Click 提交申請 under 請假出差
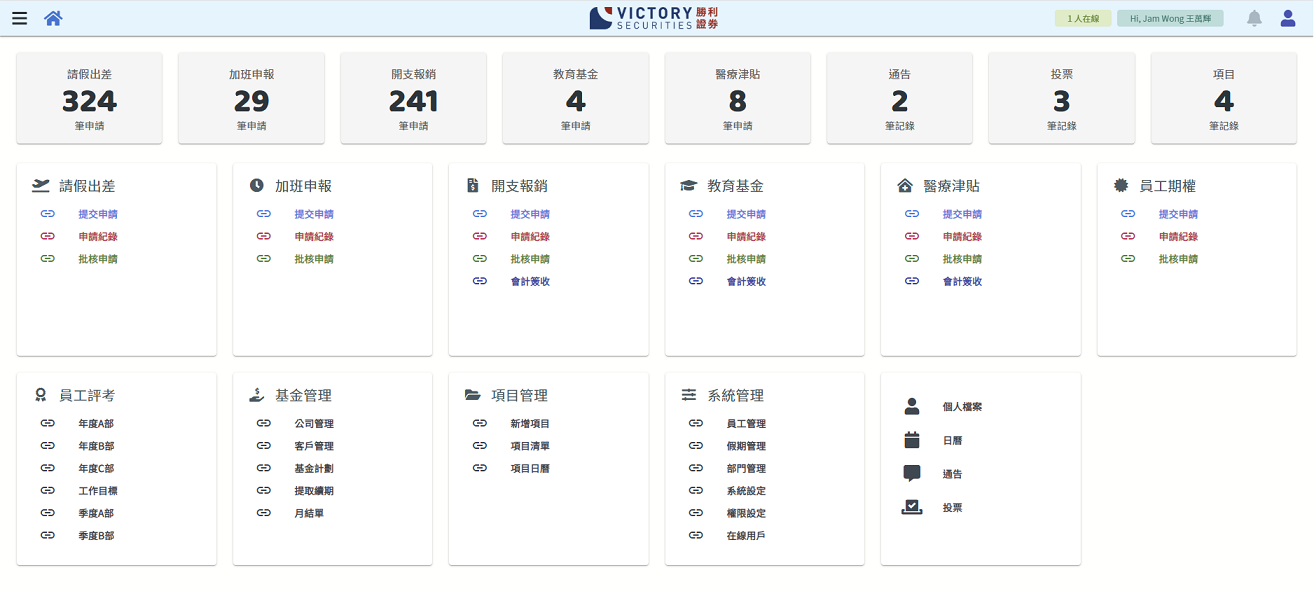Image resolution: width=1314 pixels, height=589 pixels. click(x=98, y=214)
